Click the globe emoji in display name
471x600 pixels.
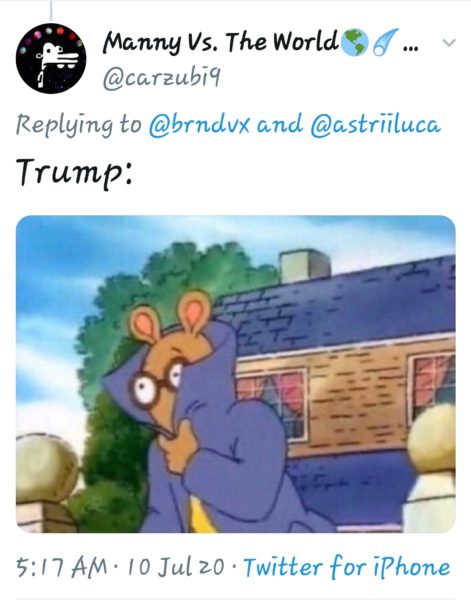click(354, 42)
